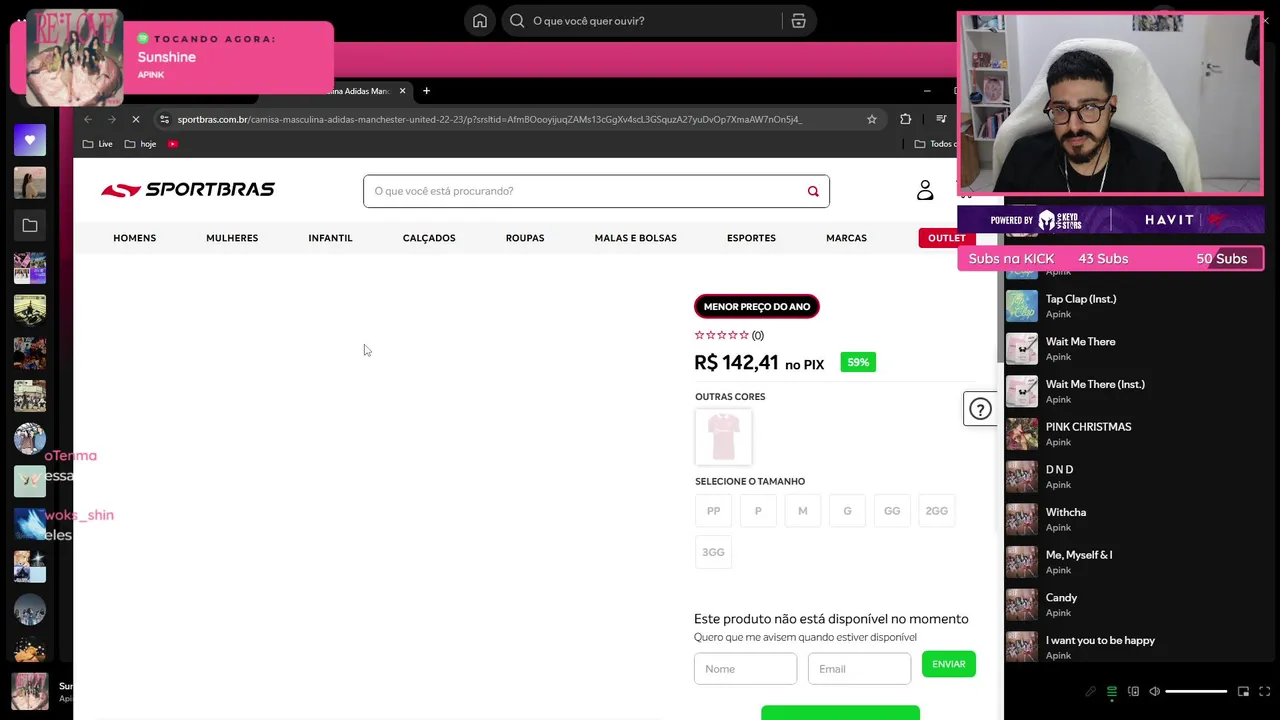Screen dimensions: 1280x720
Task: Click the ENVIAR button
Action: click(x=949, y=664)
